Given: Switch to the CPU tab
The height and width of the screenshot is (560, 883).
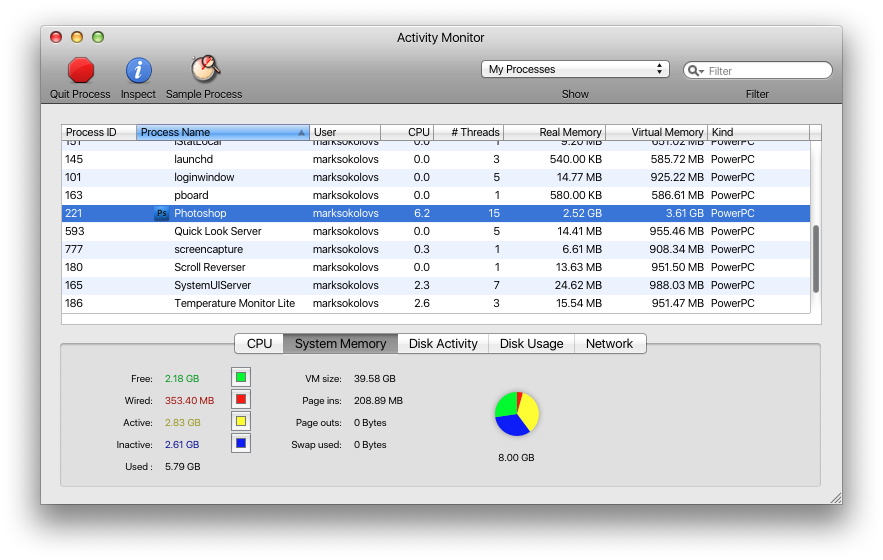Looking at the screenshot, I should [259, 344].
